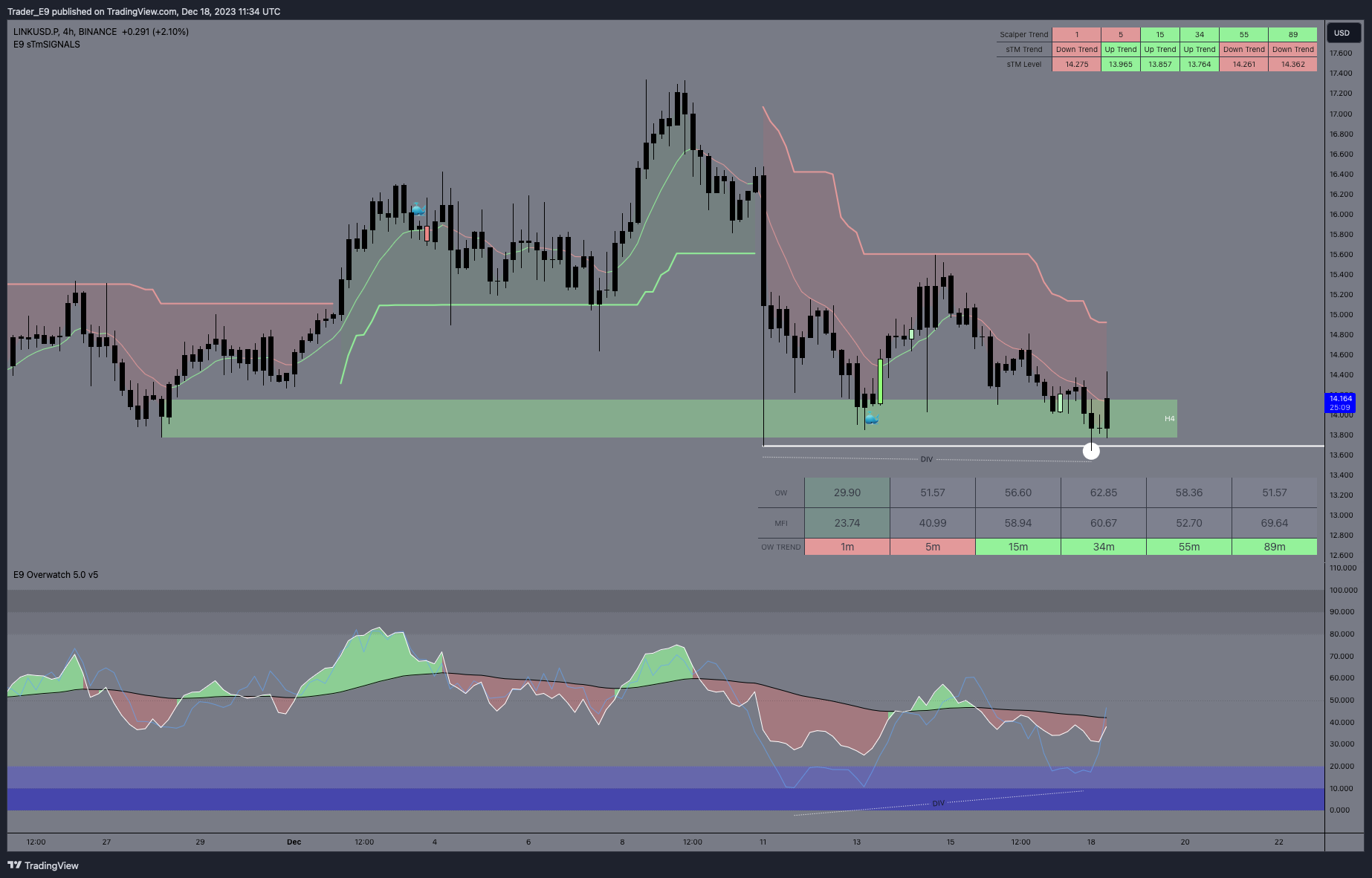Click the green 15m OW TREND cell

click(1018, 547)
